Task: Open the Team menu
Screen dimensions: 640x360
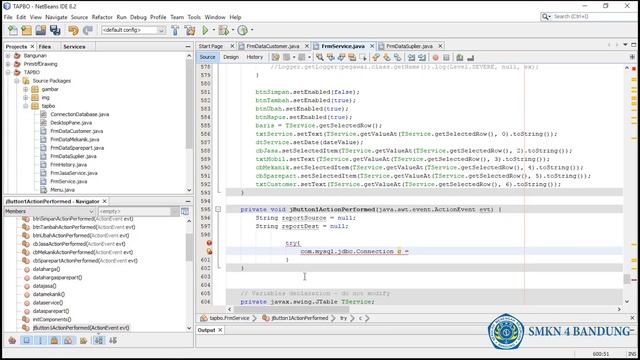Action: [177, 17]
